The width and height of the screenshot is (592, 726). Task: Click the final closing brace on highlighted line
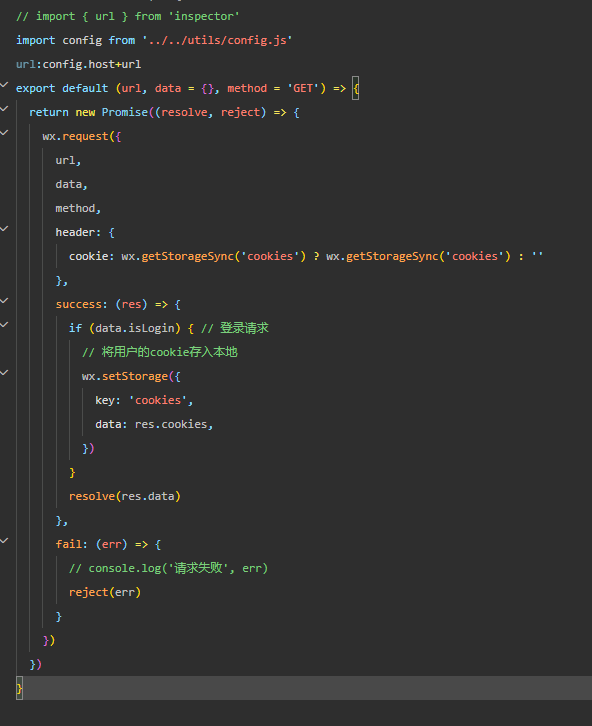click(19, 688)
